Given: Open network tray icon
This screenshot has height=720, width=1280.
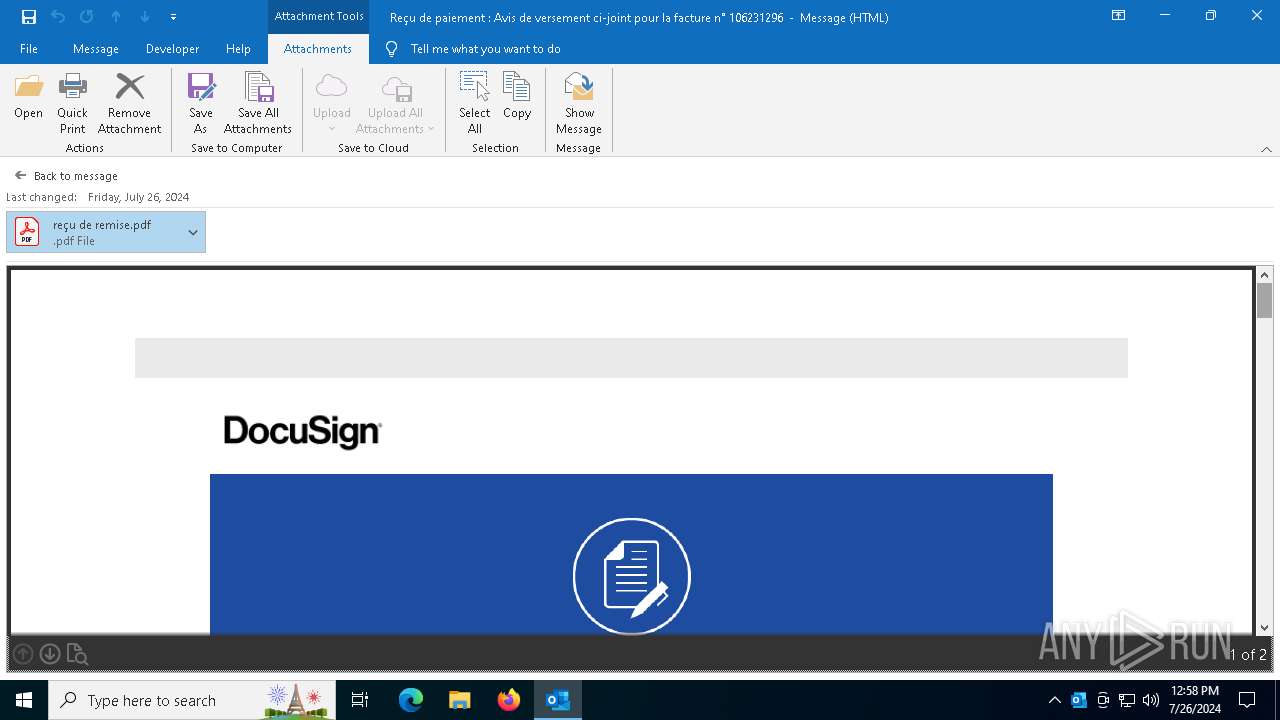Looking at the screenshot, I should tap(1127, 700).
